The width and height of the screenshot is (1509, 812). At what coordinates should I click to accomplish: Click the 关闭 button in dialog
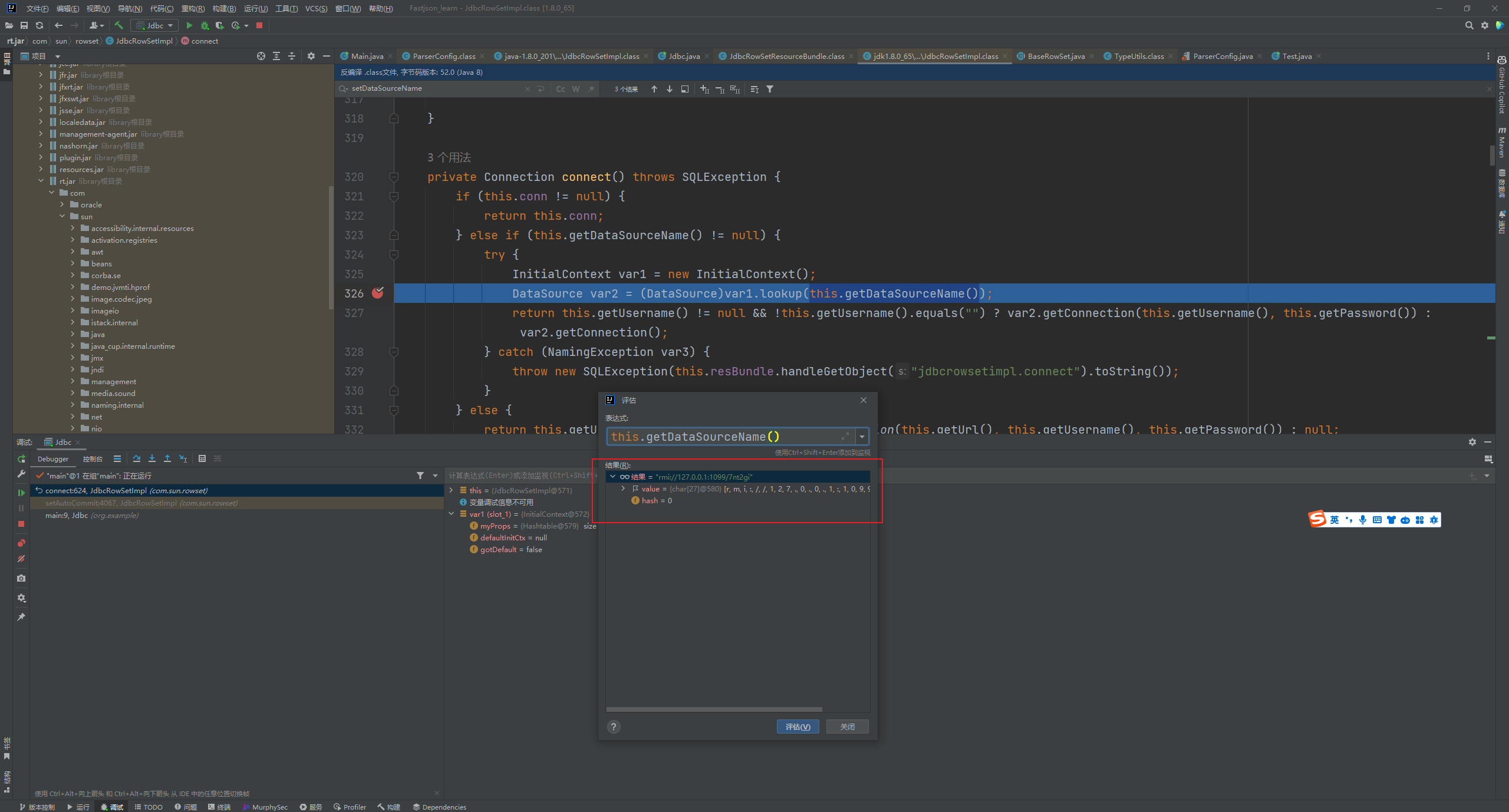[x=847, y=727]
